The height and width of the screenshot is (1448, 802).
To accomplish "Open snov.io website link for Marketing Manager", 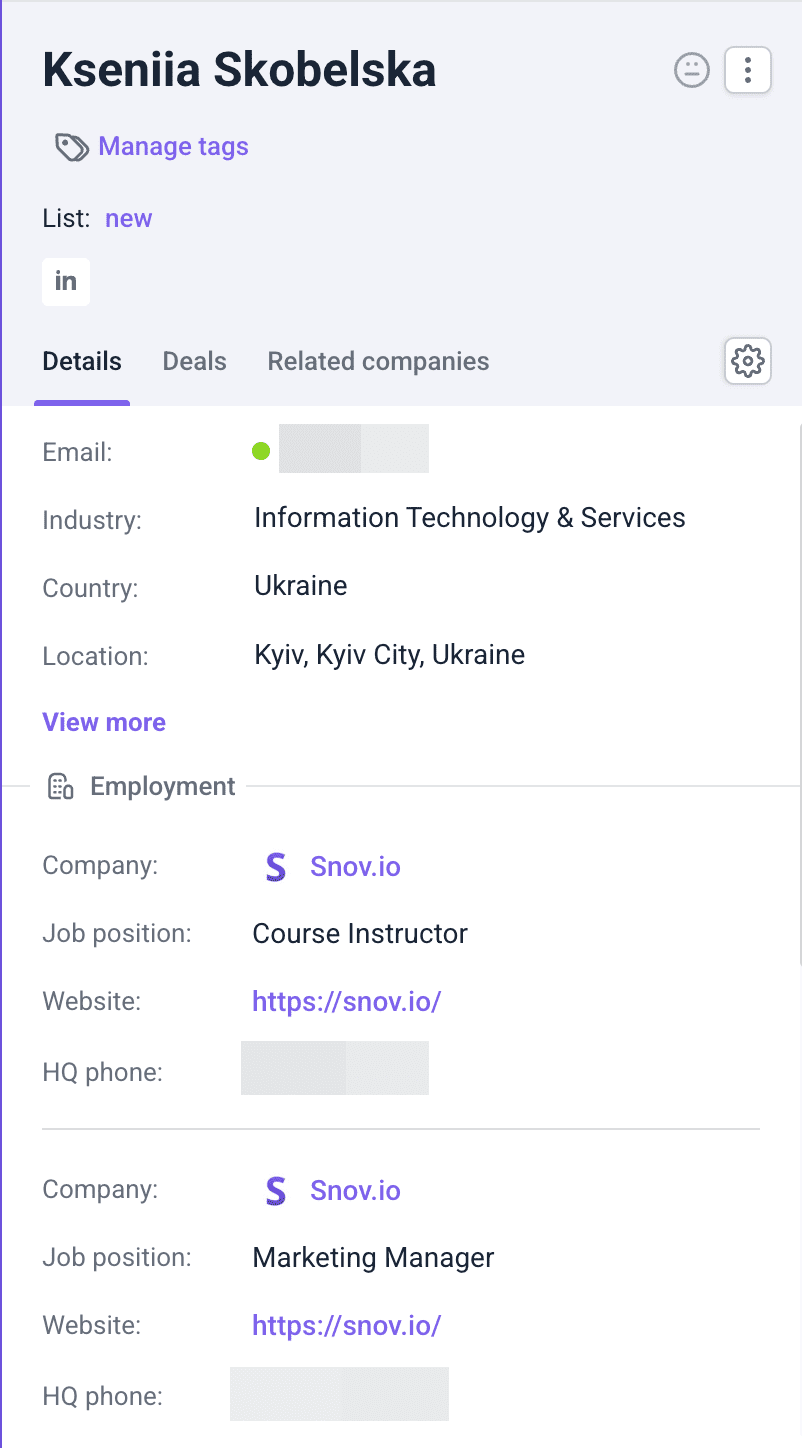I will coord(346,1325).
